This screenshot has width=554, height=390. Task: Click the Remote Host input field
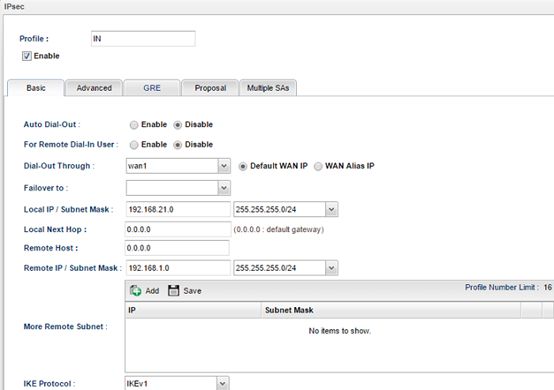pos(177,248)
